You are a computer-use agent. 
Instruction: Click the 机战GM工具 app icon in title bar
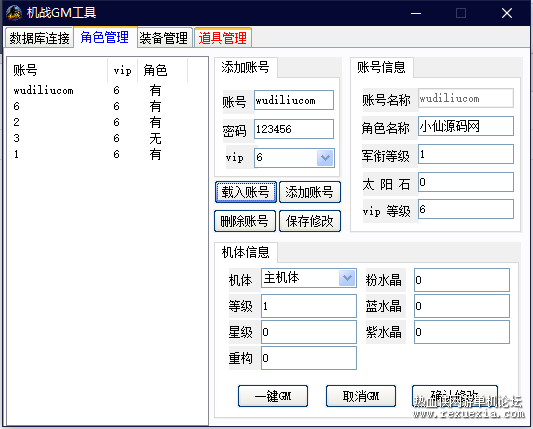coord(14,13)
